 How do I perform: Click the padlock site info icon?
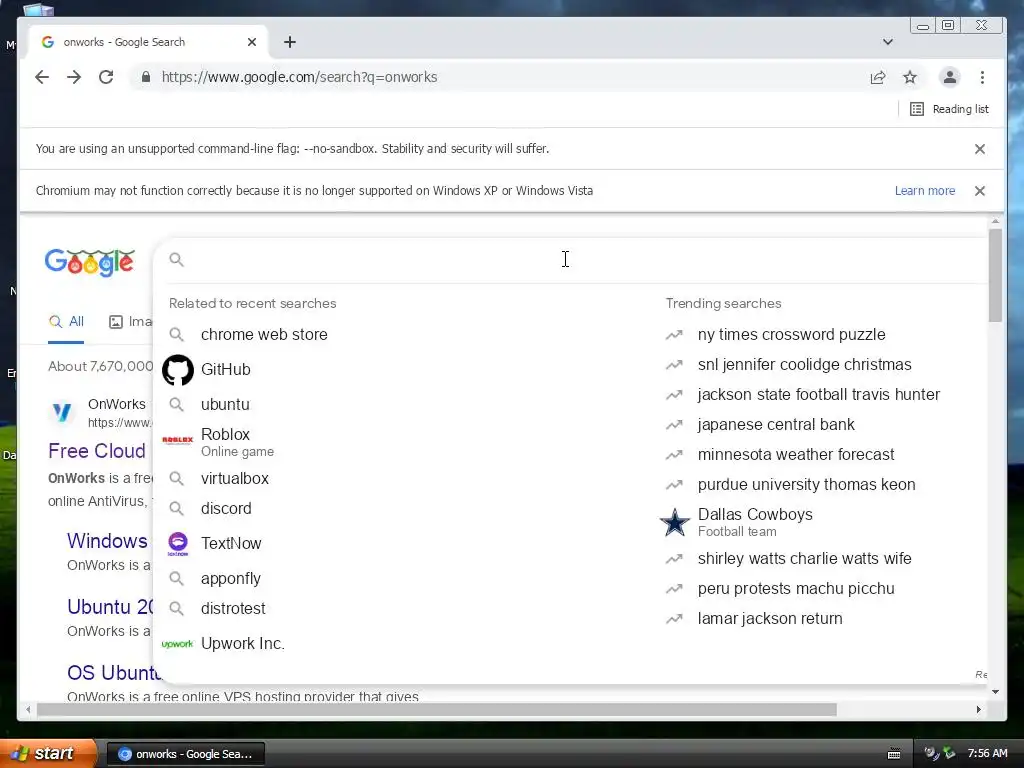pyautogui.click(x=146, y=77)
